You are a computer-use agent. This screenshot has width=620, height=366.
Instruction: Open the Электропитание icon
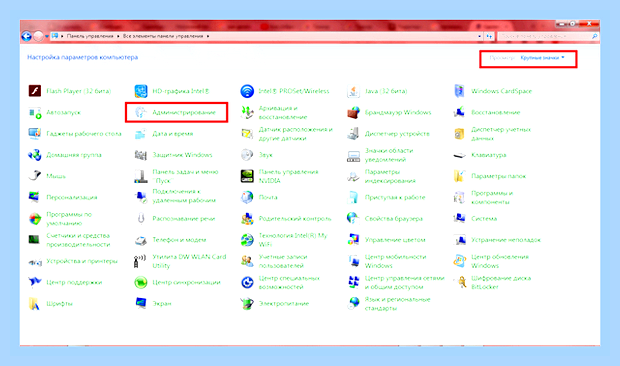pos(247,304)
